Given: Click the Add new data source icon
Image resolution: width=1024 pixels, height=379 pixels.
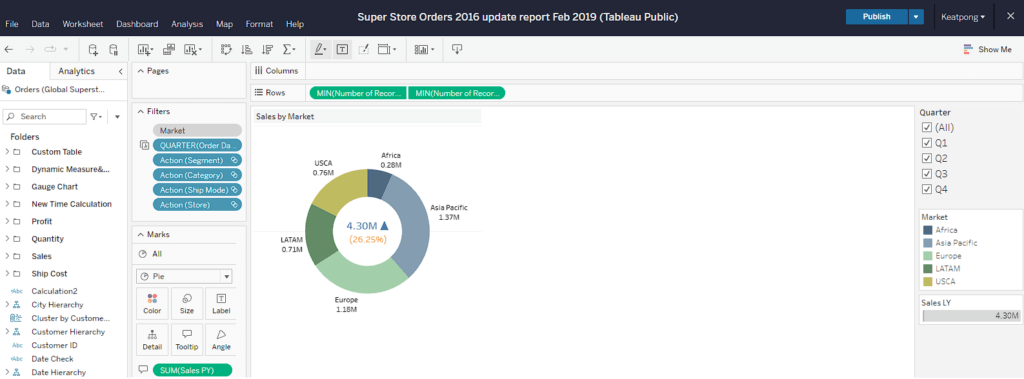Looking at the screenshot, I should pos(93,50).
